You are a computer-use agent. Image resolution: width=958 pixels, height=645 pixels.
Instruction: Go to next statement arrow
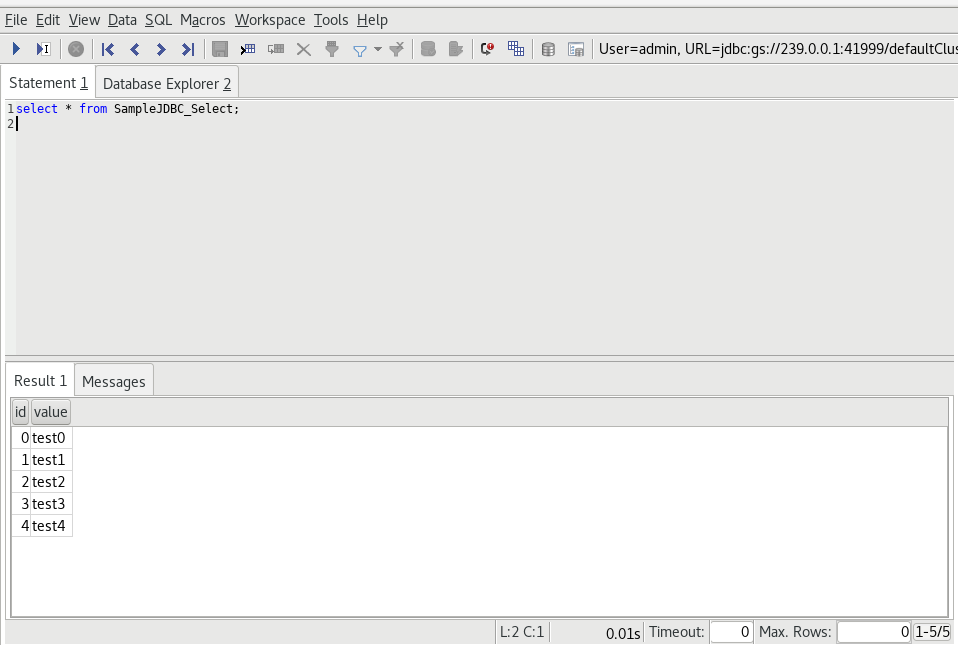[x=161, y=49]
